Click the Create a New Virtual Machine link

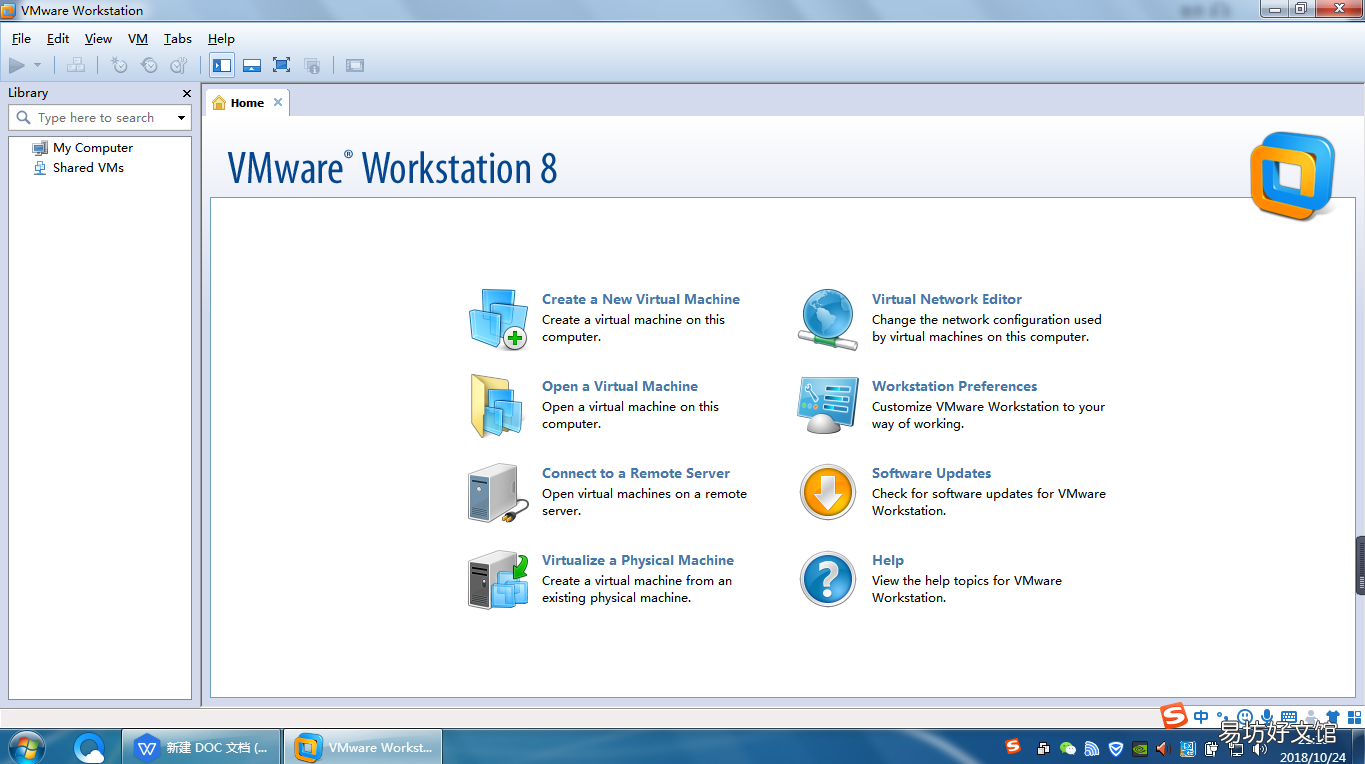(x=641, y=299)
